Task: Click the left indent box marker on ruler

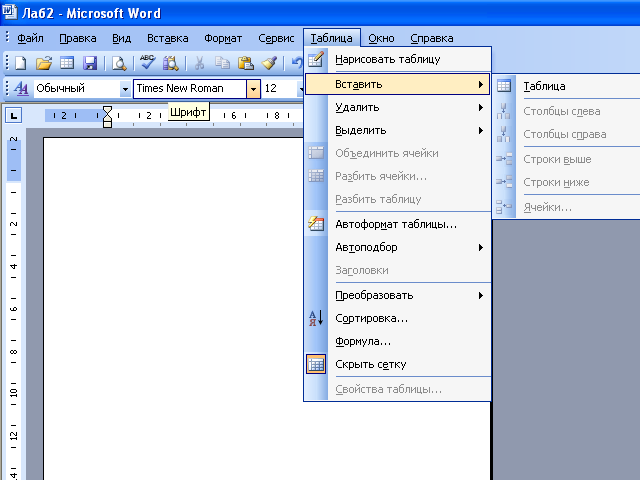Action: pos(107,124)
